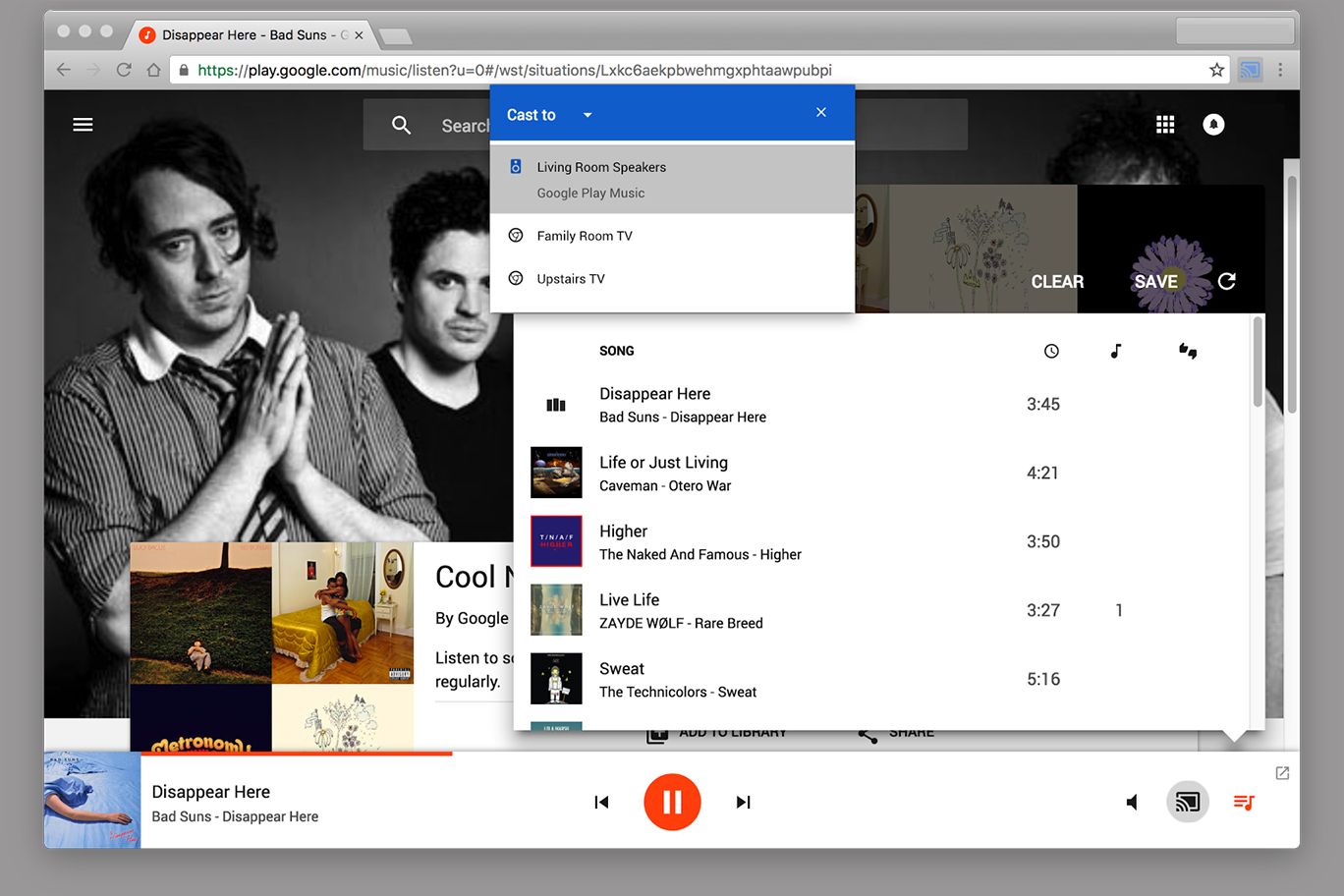The height and width of the screenshot is (896, 1344).
Task: Open the queue with the playlist-note icon
Action: 1243,802
